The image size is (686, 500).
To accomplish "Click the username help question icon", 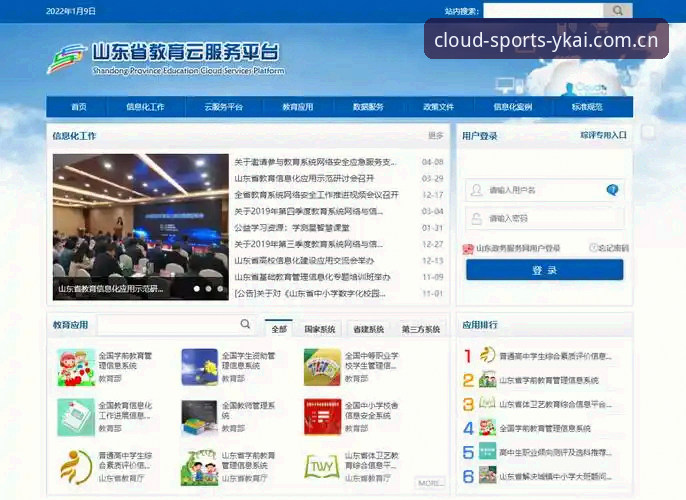I will pos(612,190).
